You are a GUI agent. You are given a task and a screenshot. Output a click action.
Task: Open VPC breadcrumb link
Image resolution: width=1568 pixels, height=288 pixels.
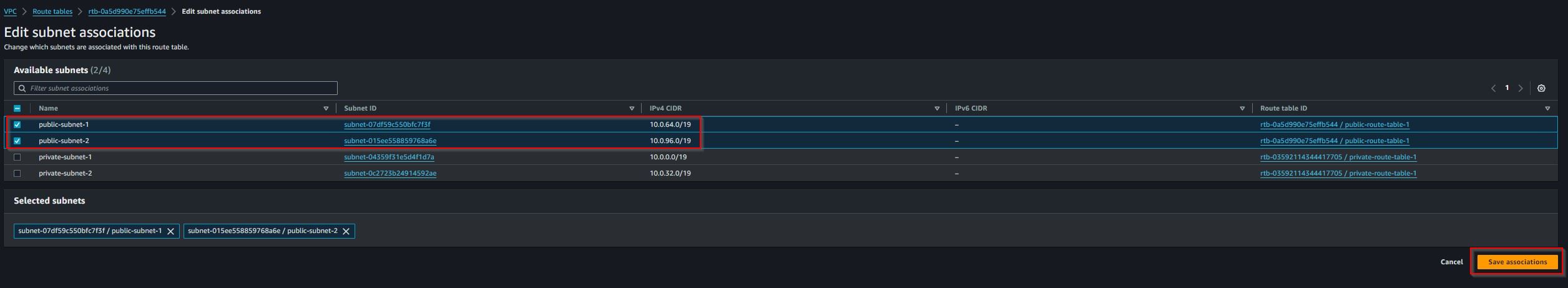click(x=10, y=11)
